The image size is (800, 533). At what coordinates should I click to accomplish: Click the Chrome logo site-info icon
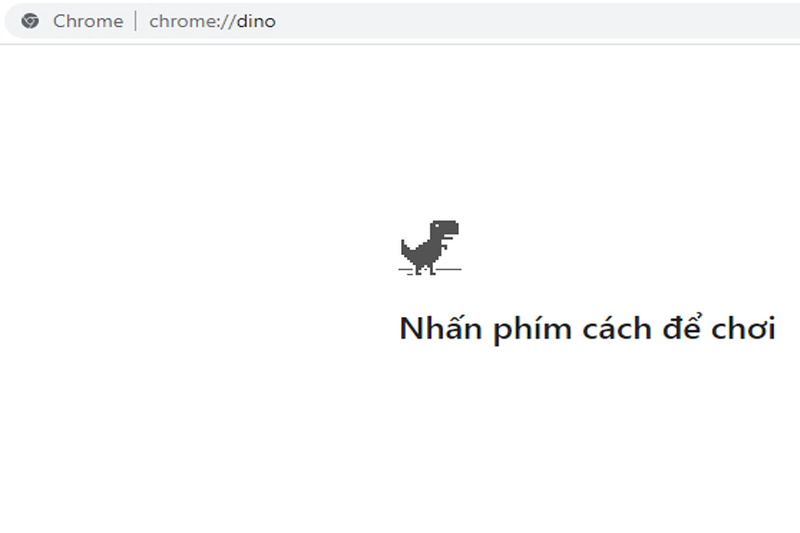click(x=30, y=21)
